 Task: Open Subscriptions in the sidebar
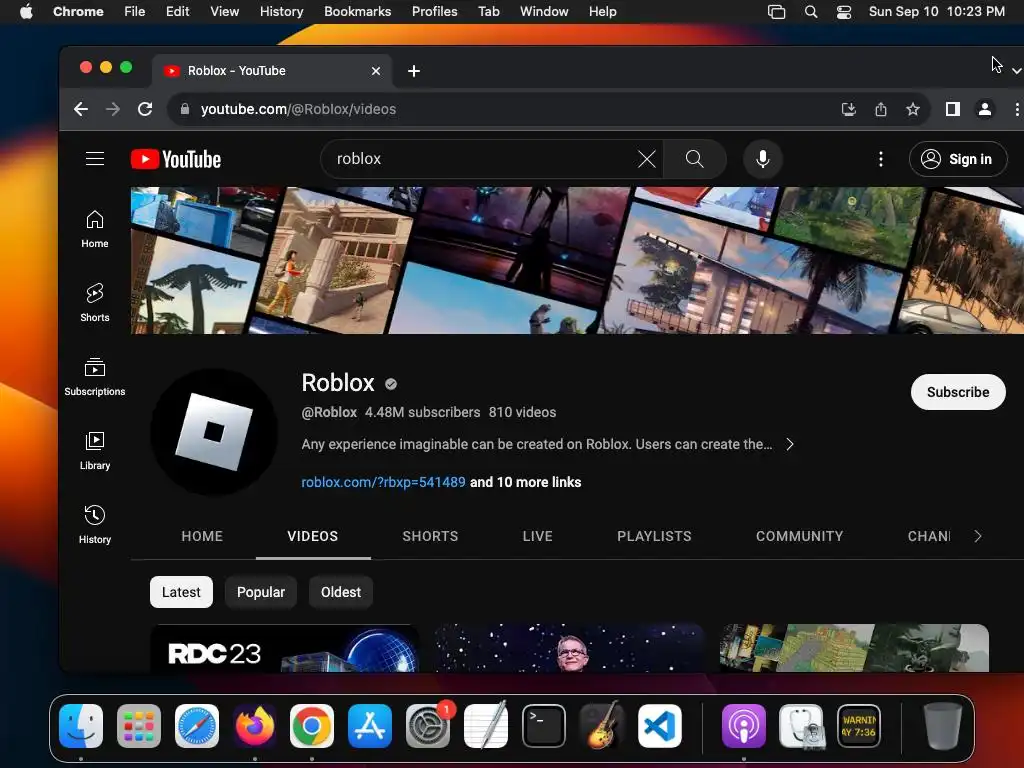[x=95, y=377]
